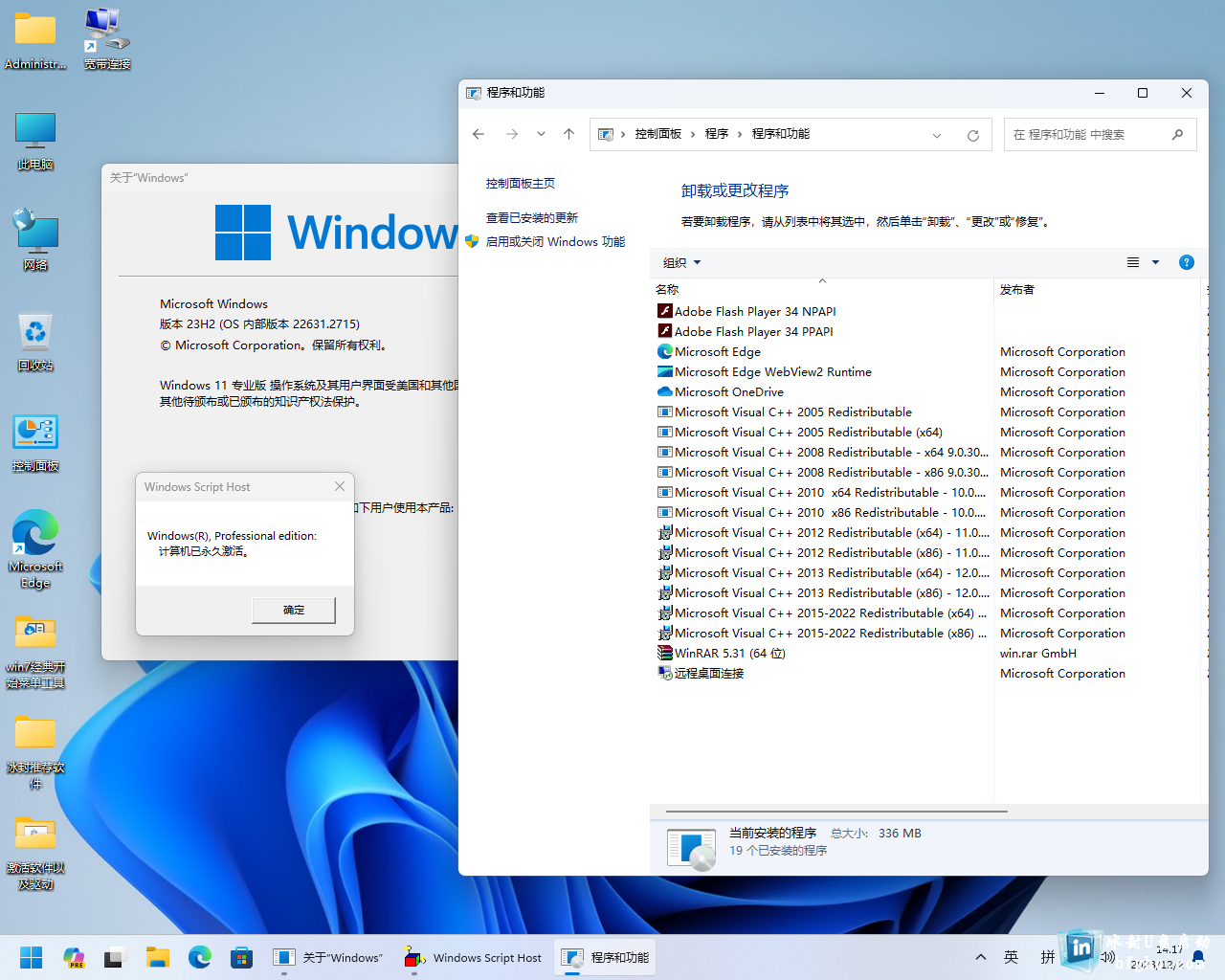Image resolution: width=1225 pixels, height=980 pixels.
Task: Open File Explorer from the taskbar
Action: click(158, 957)
